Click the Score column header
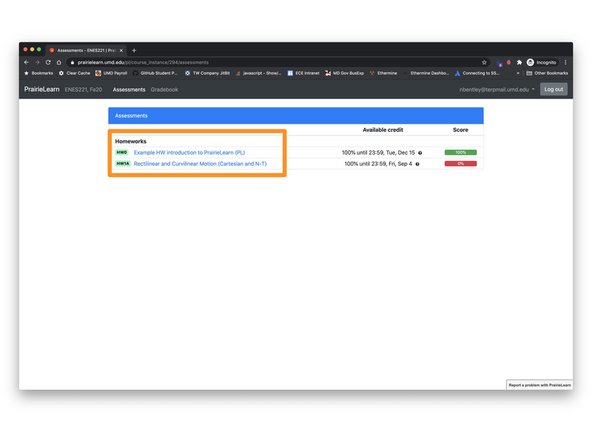 click(x=461, y=130)
